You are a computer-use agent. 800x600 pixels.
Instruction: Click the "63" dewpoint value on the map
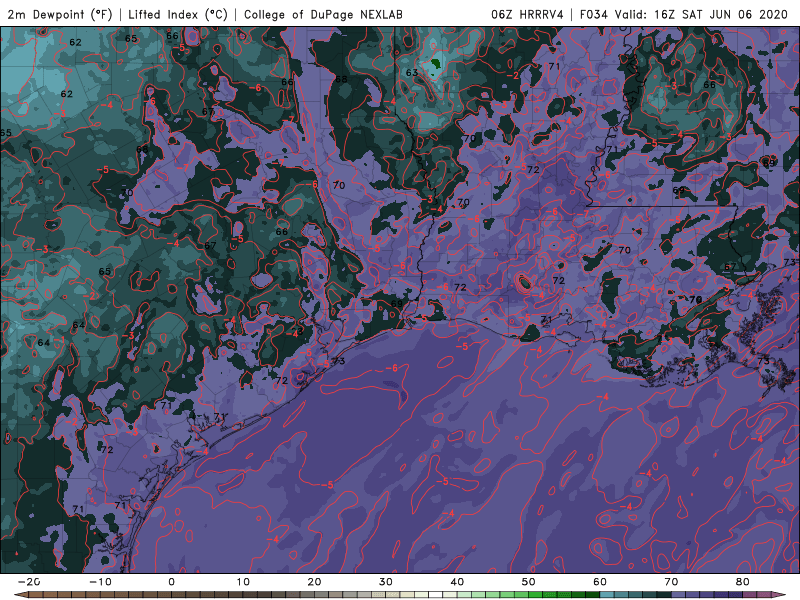(x=412, y=72)
